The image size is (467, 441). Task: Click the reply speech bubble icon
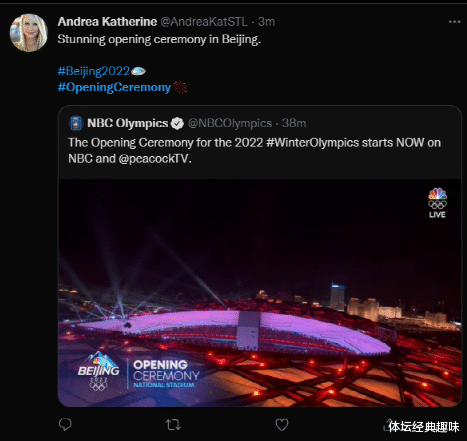click(x=65, y=424)
